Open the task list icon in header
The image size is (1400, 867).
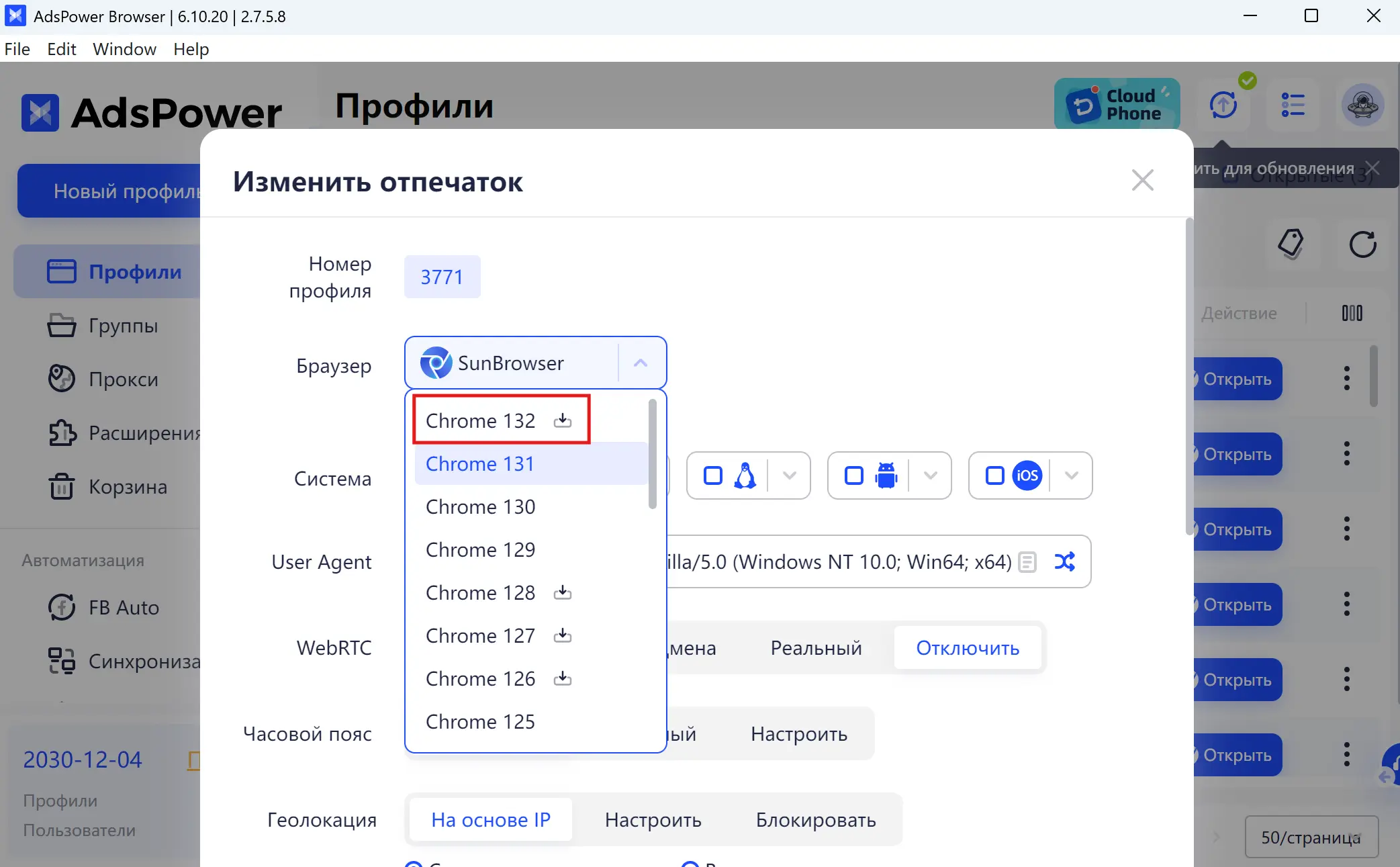pos(1293,105)
